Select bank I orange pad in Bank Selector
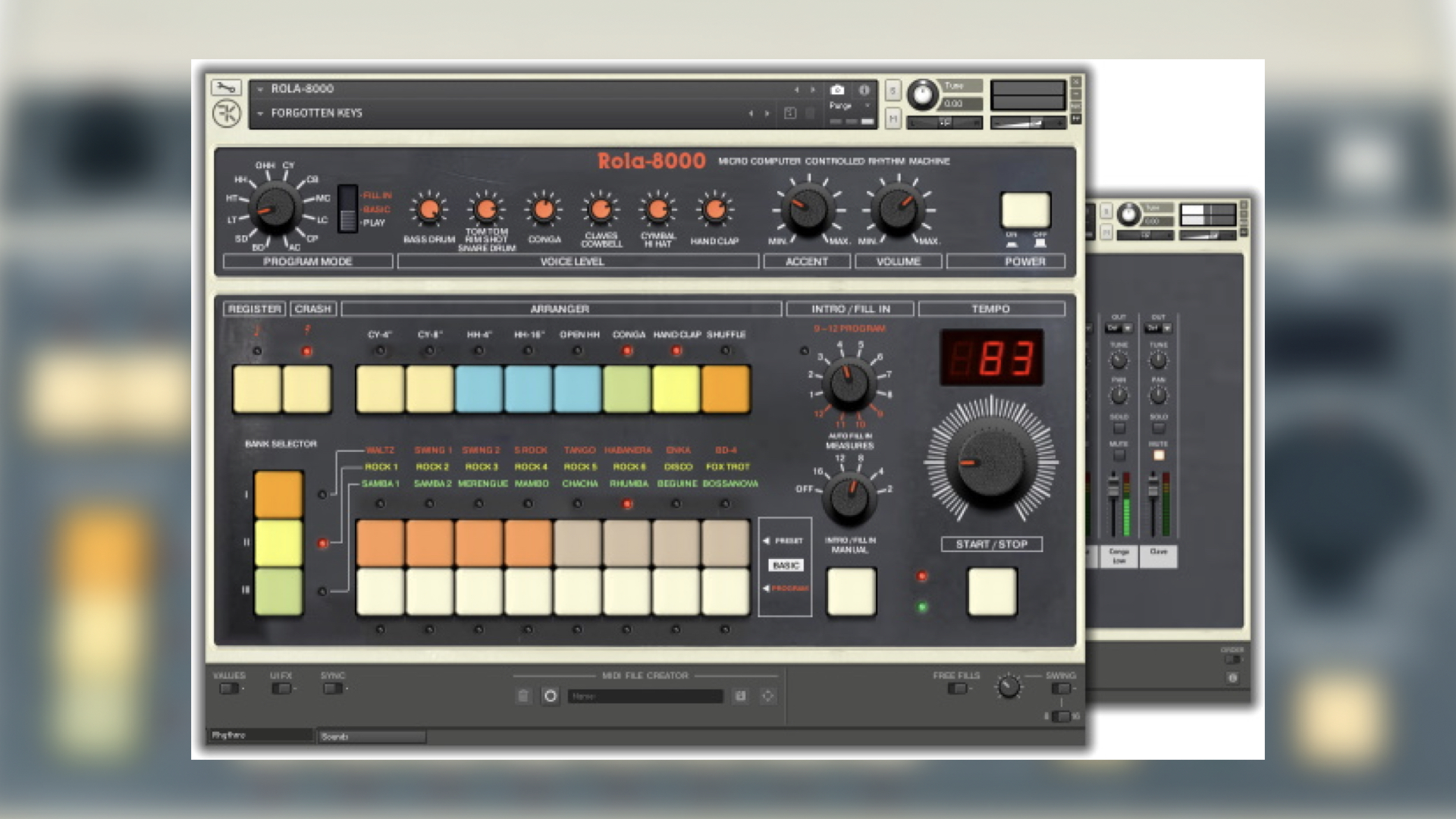Viewport: 1456px width, 819px height. (x=278, y=494)
